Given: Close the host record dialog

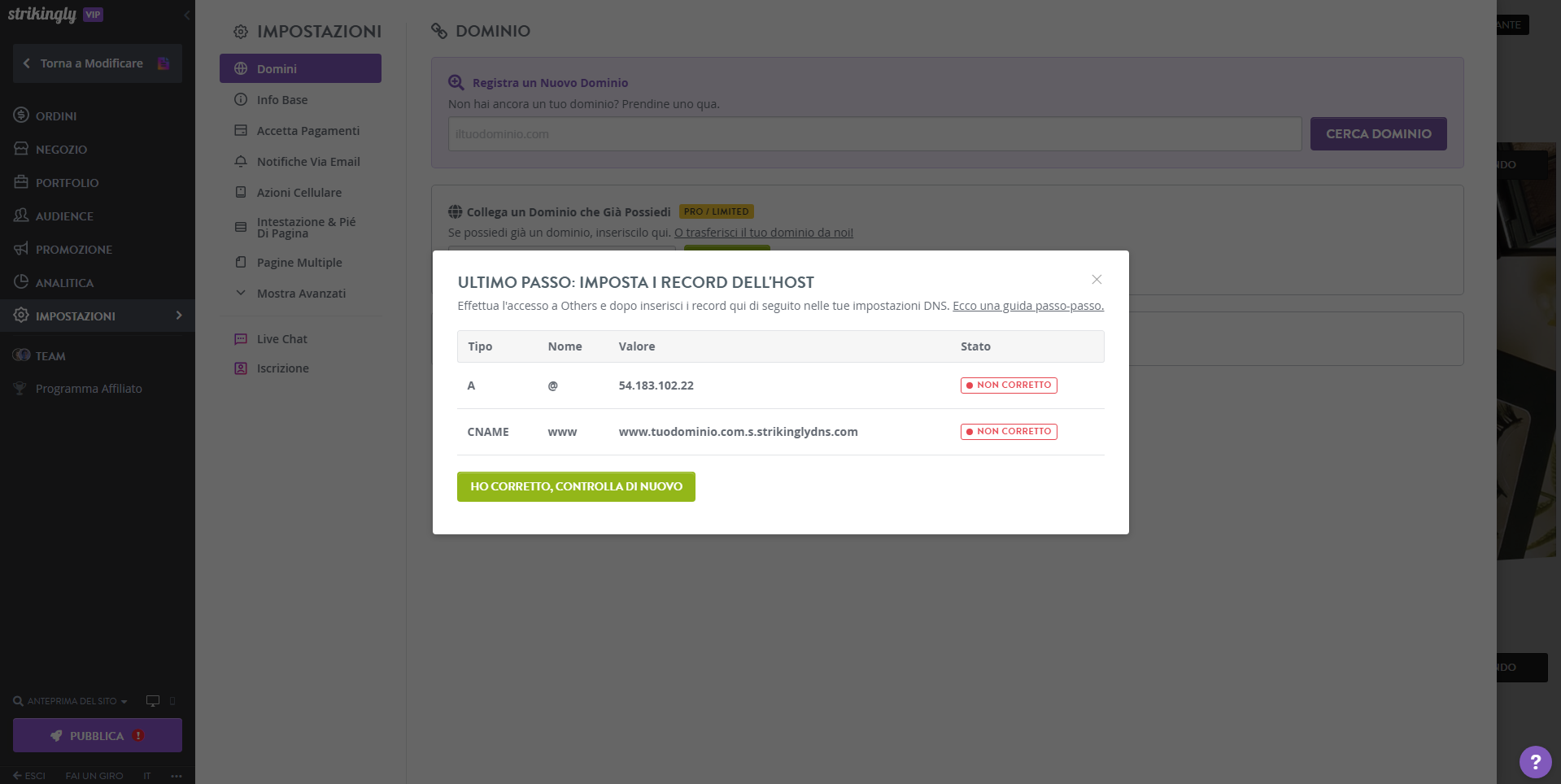Looking at the screenshot, I should tap(1097, 280).
